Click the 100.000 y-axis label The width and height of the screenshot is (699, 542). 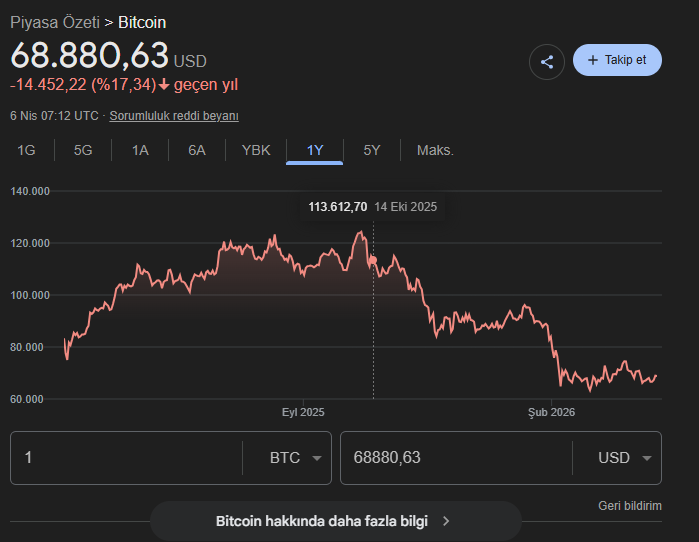click(30, 295)
